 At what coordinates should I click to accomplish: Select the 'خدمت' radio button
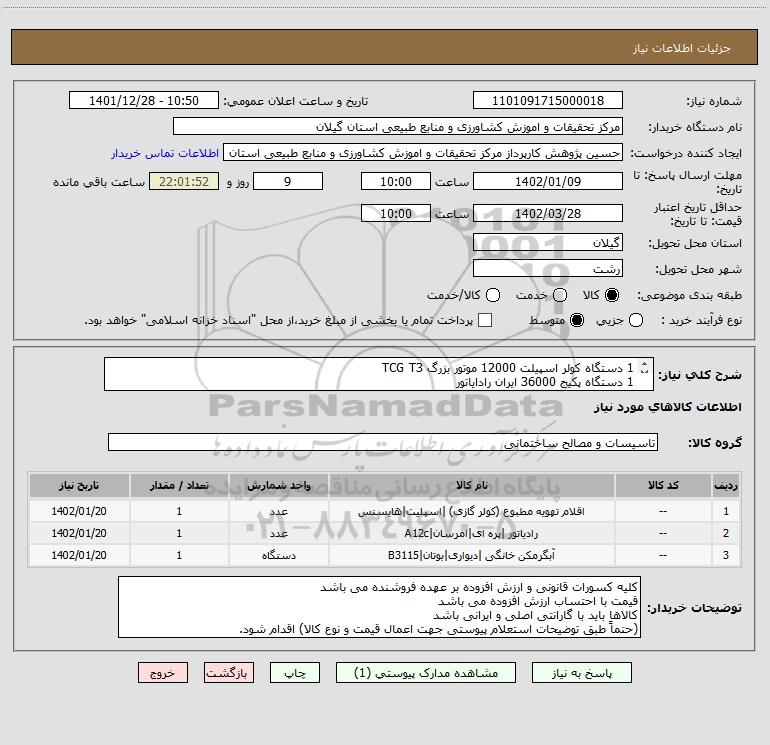click(x=560, y=295)
